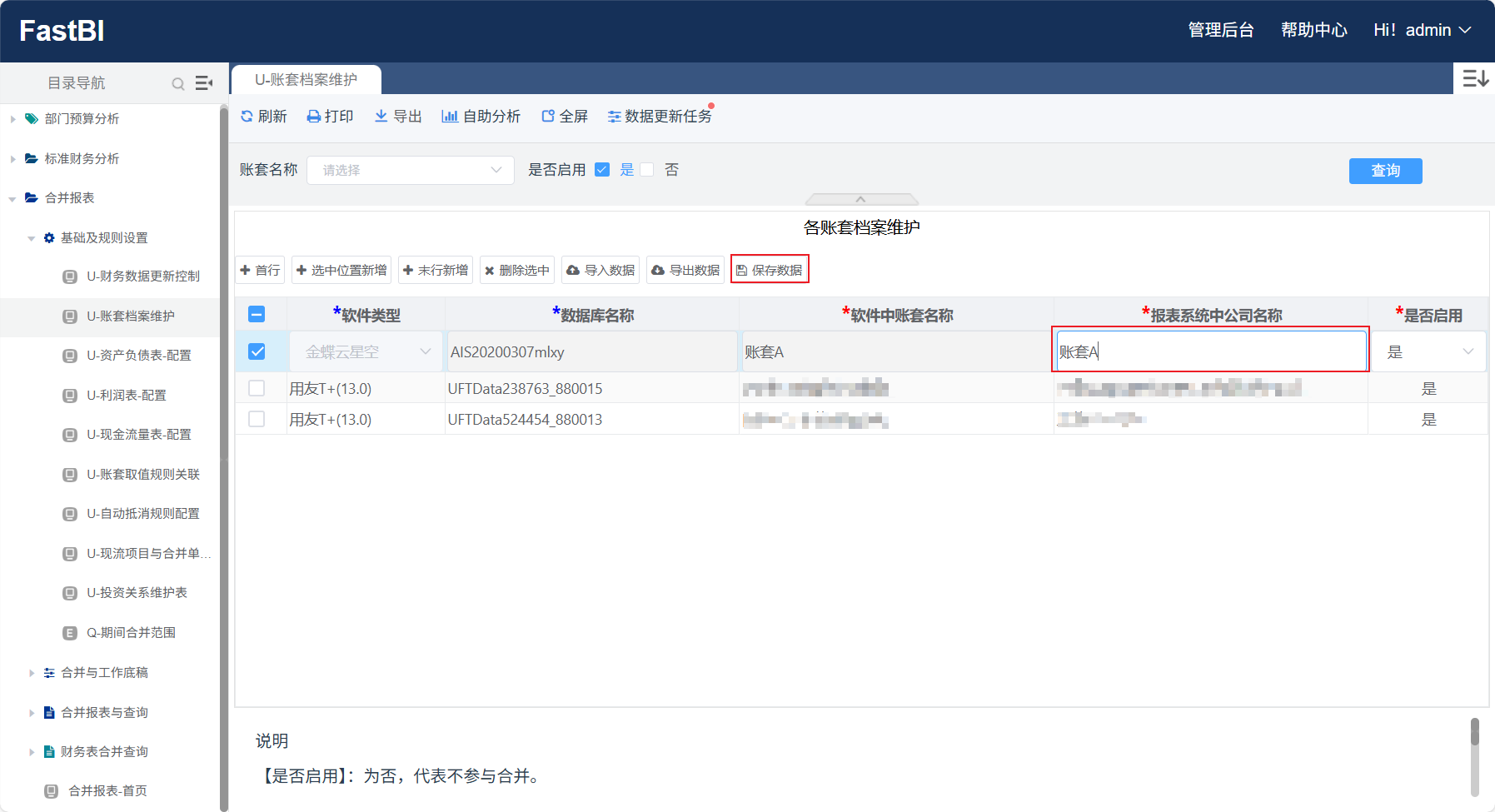Click the 查询 button

[x=1385, y=171]
